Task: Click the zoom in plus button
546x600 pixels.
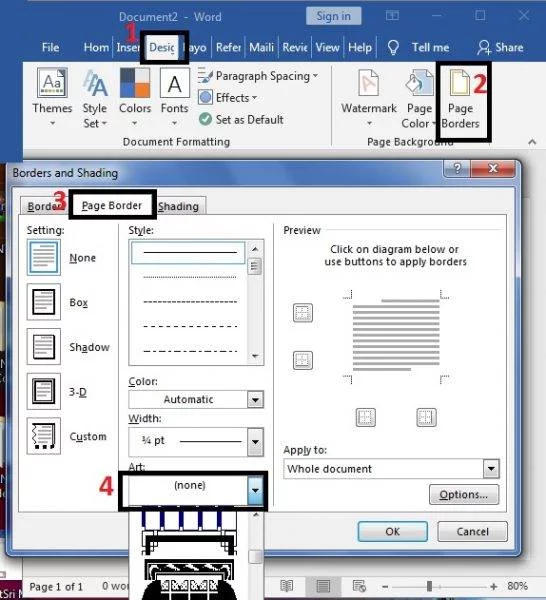Action: pyautogui.click(x=494, y=587)
